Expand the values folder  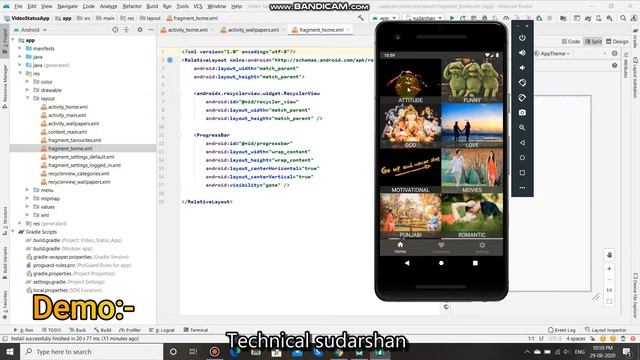click(27, 207)
